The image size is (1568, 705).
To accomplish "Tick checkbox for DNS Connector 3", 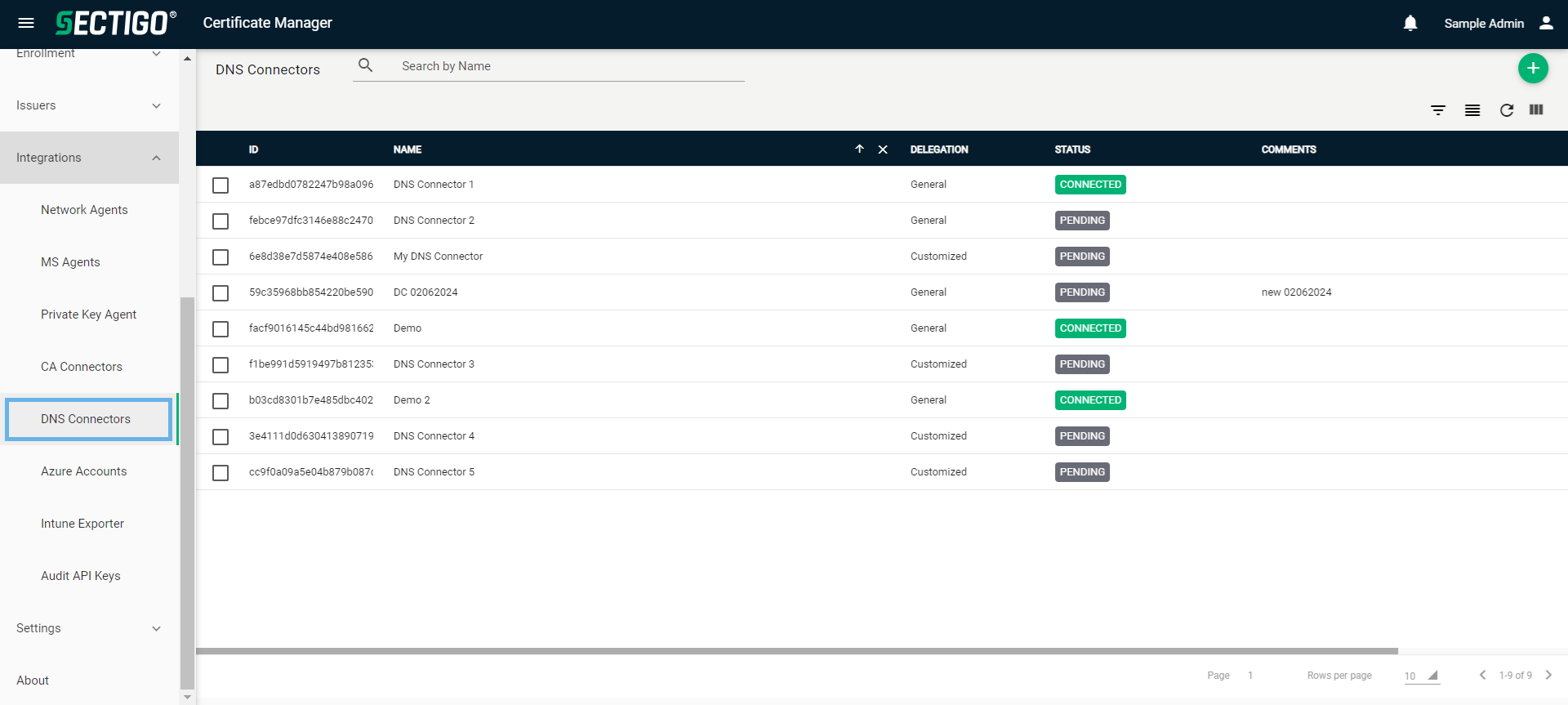I will tap(220, 365).
